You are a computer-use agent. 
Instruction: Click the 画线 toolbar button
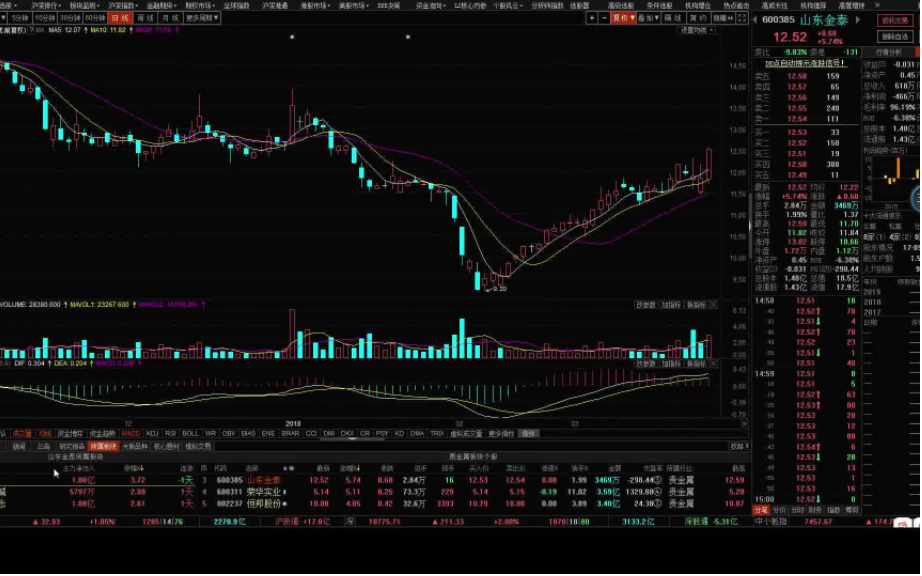point(673,18)
